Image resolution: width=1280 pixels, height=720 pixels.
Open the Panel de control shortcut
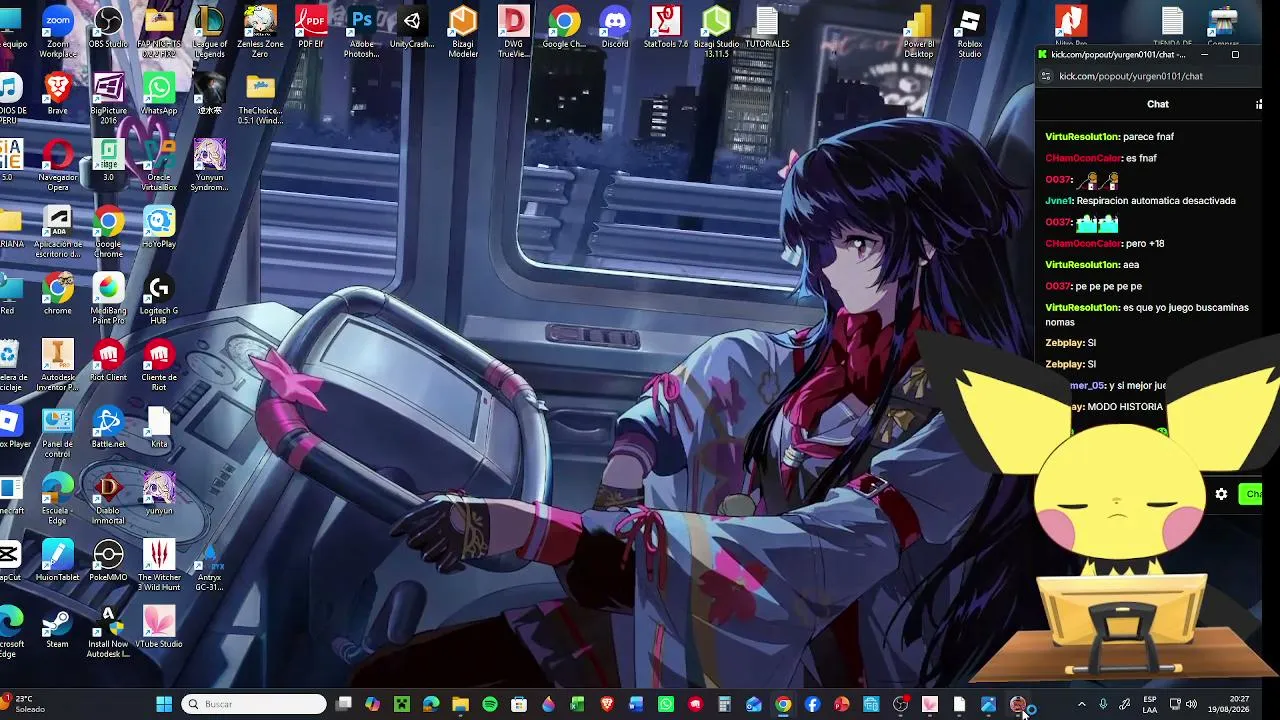(x=58, y=433)
